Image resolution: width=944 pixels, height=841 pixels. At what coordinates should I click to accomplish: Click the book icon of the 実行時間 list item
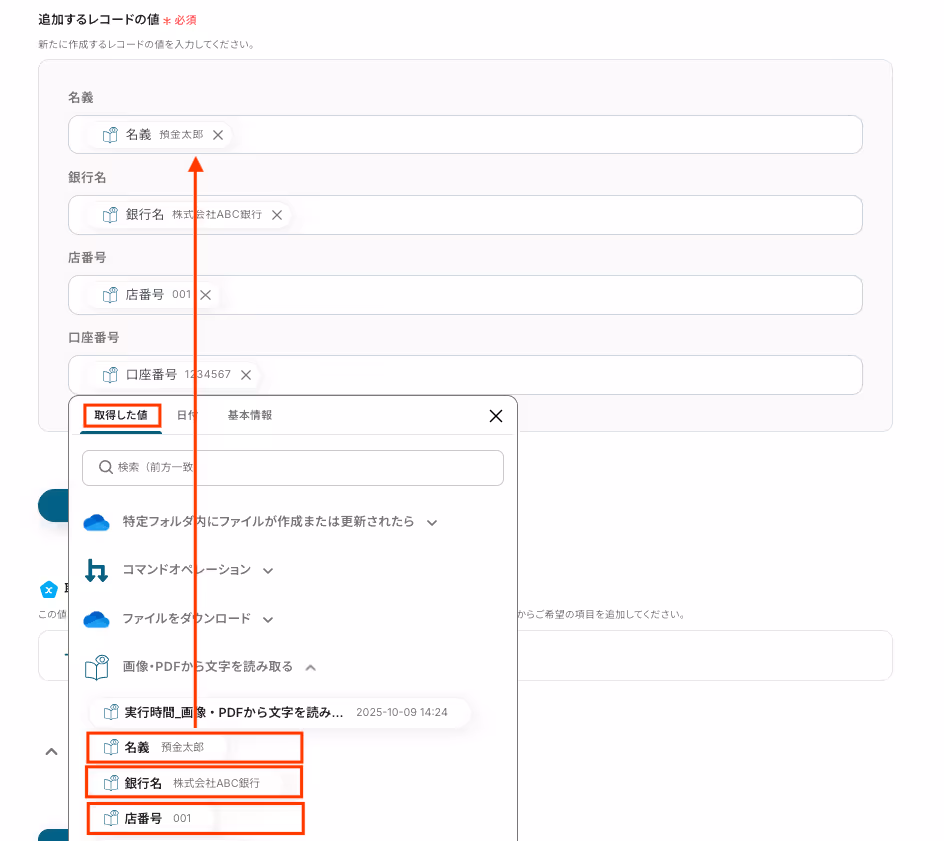[x=111, y=713]
